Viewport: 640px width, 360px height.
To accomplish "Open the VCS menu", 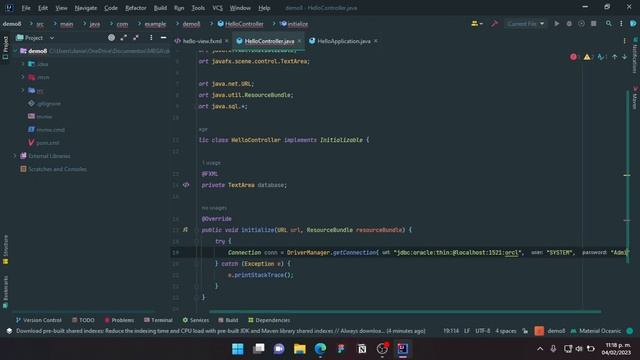I will coord(217,8).
